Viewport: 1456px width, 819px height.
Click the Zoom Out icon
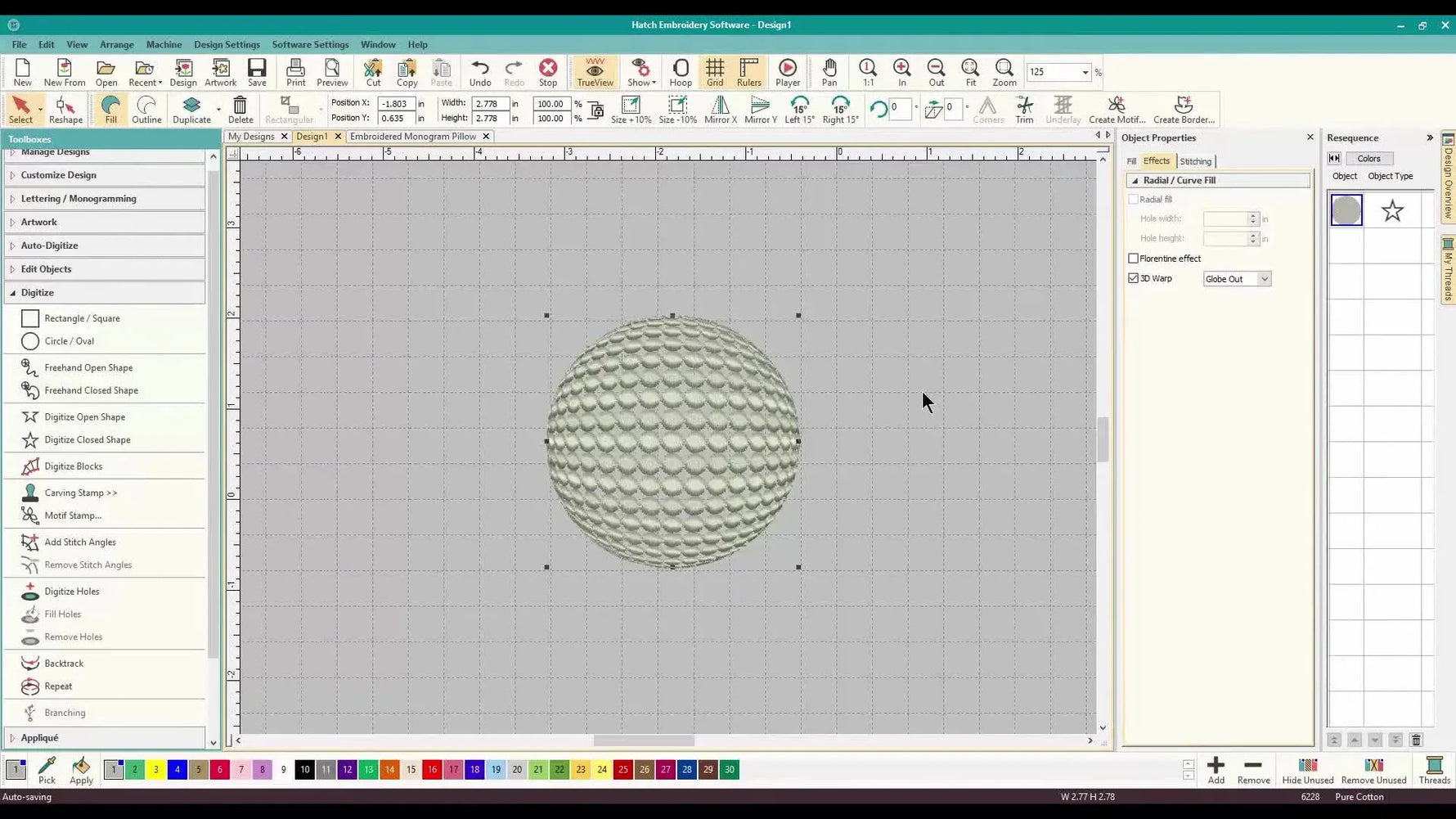click(x=937, y=72)
